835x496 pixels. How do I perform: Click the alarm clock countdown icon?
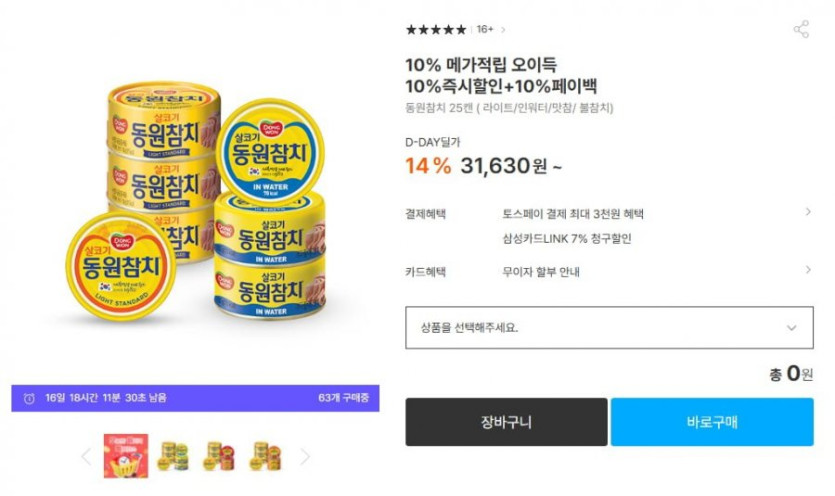coord(30,398)
